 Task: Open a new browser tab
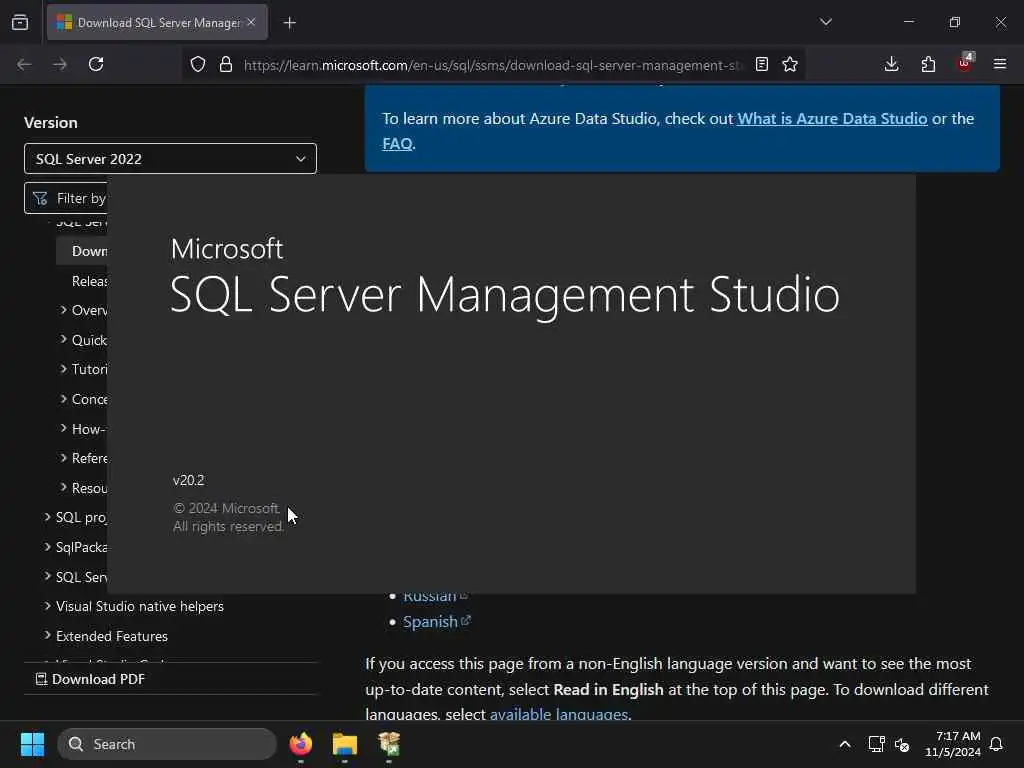[x=289, y=23]
